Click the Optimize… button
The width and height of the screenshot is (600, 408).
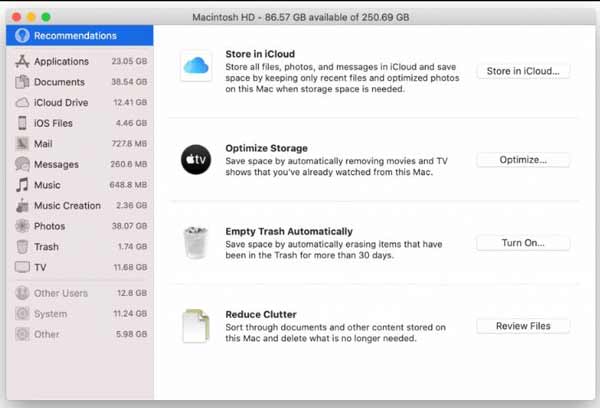click(523, 160)
